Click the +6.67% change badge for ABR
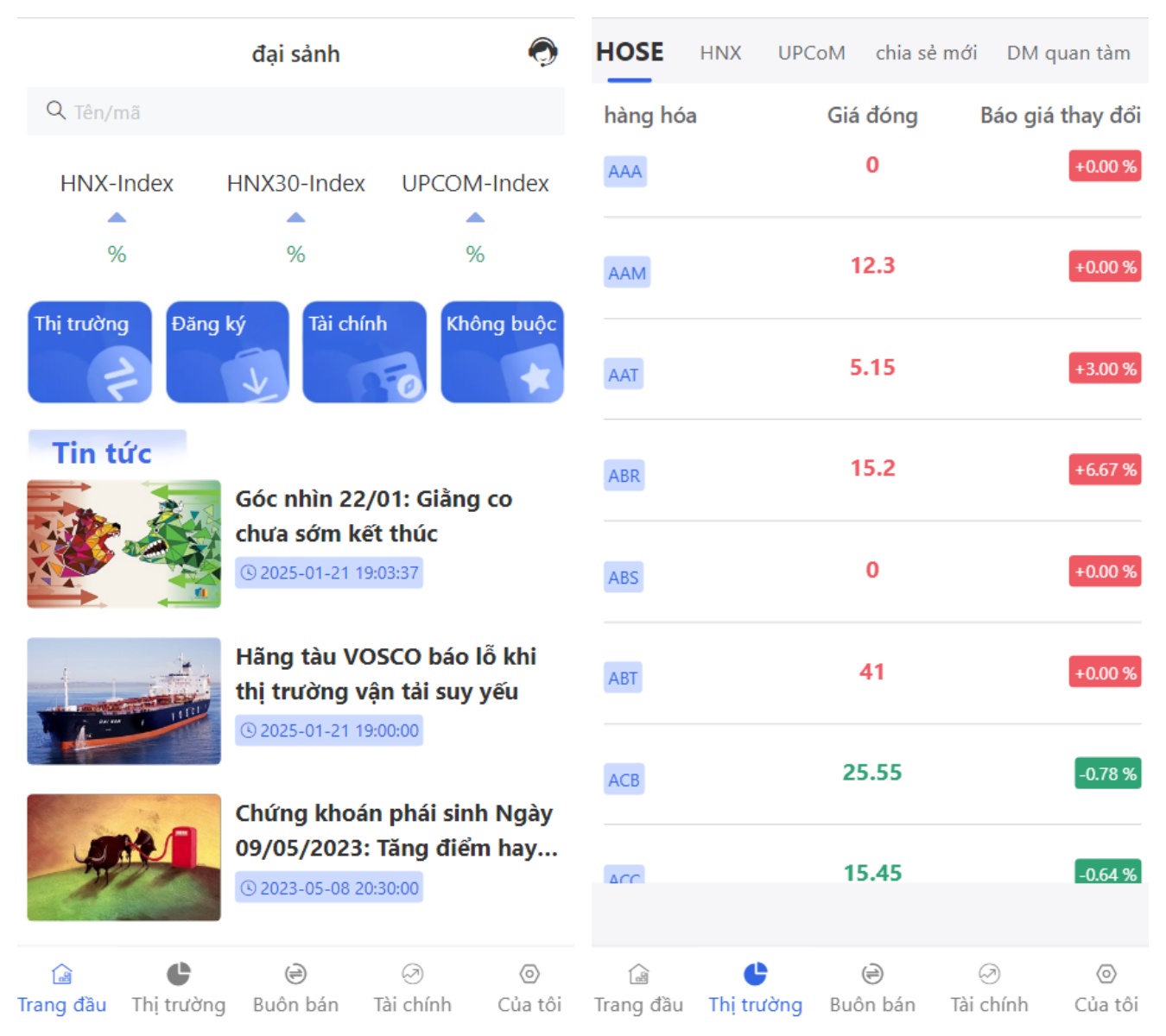The image size is (1166, 1036). point(1106,470)
